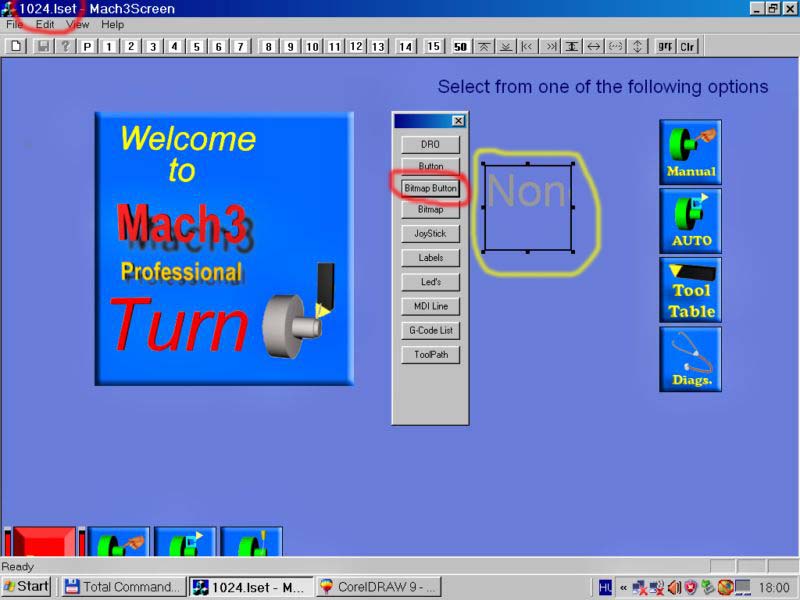Click the DRO button in palette

pos(430,144)
